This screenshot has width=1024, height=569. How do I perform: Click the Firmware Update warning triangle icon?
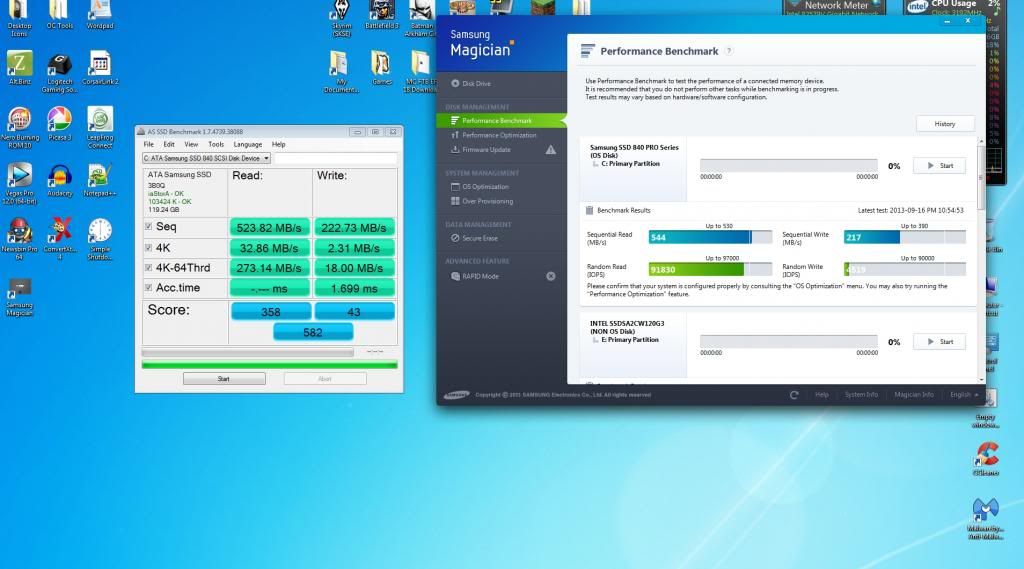[x=551, y=150]
